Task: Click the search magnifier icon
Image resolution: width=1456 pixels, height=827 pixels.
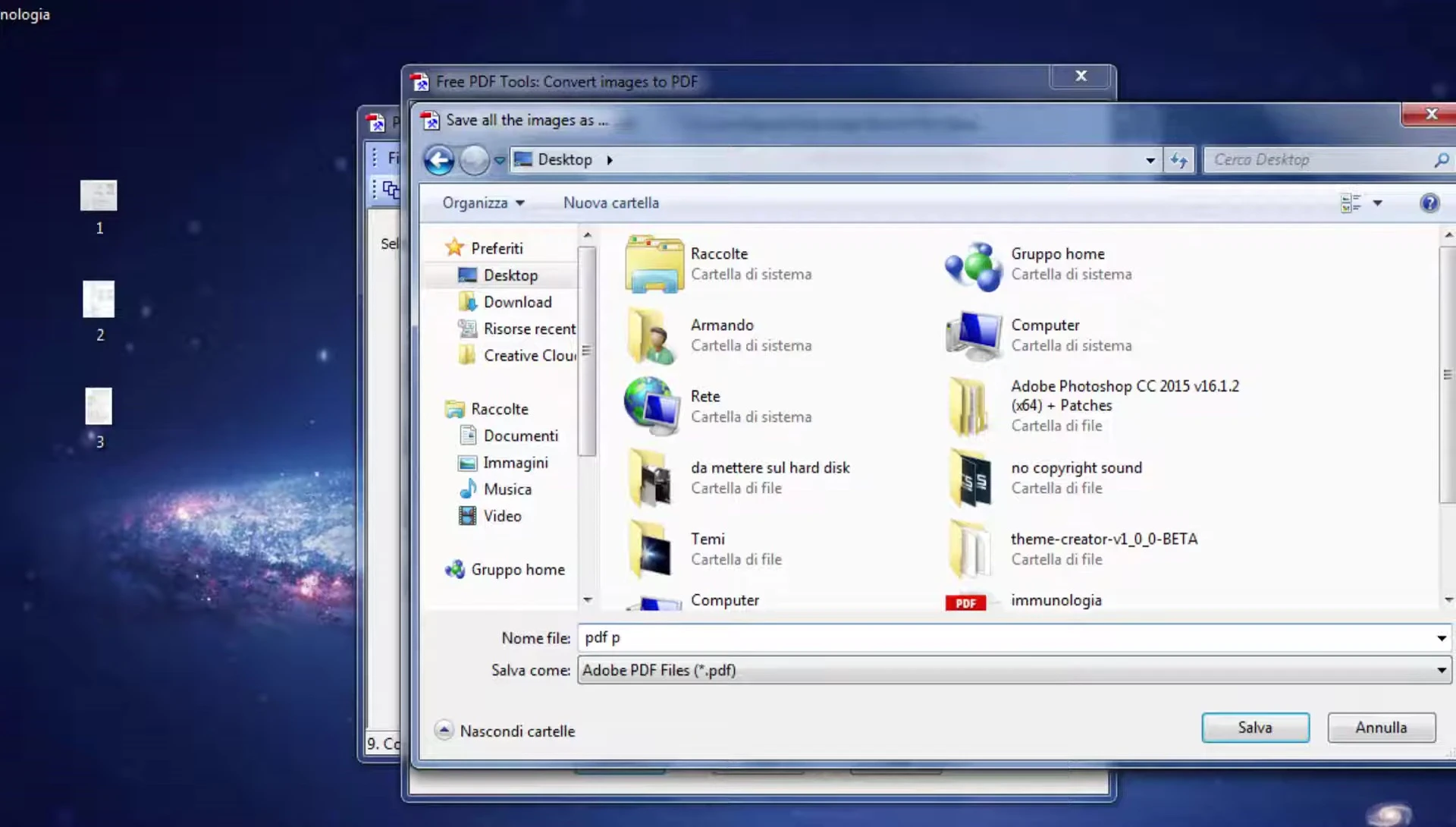Action: [1442, 160]
